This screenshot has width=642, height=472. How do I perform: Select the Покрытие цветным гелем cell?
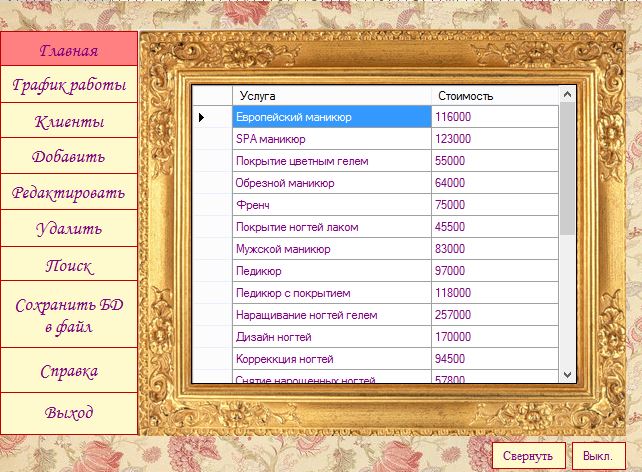click(332, 161)
